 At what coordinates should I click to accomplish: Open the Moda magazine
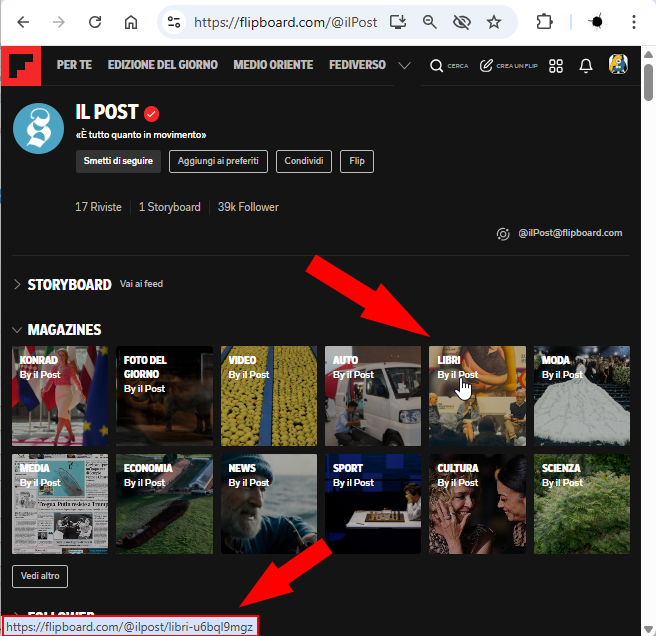(x=582, y=396)
